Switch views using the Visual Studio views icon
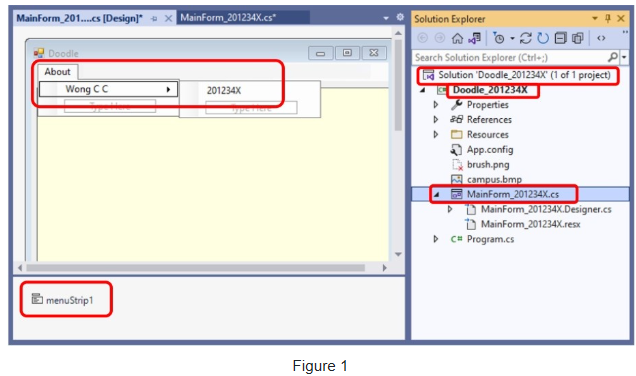Screen dimensions: 636x376 (x=475, y=38)
